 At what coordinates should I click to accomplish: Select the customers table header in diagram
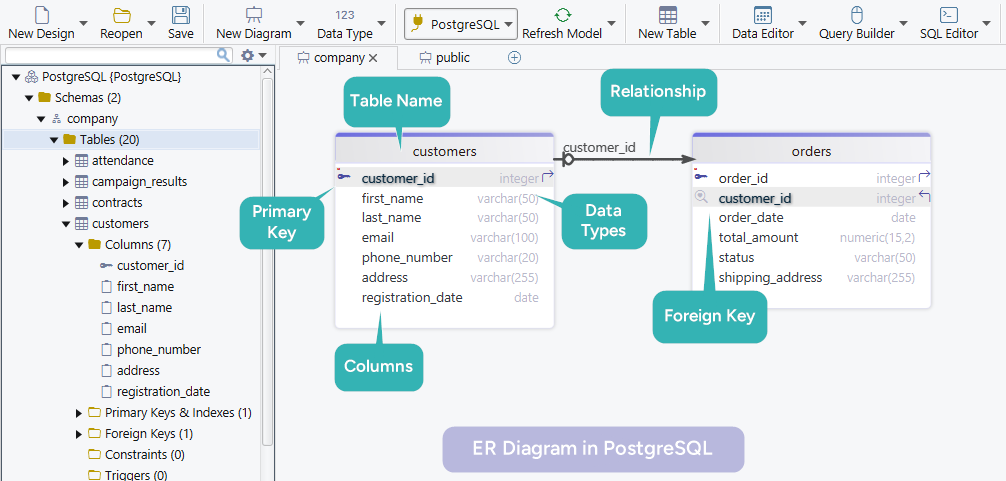click(445, 151)
